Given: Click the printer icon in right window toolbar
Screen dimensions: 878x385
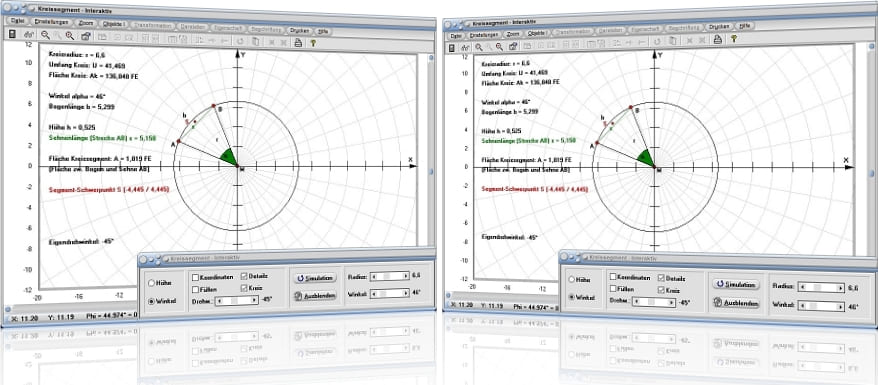Looking at the screenshot, I should 717,39.
